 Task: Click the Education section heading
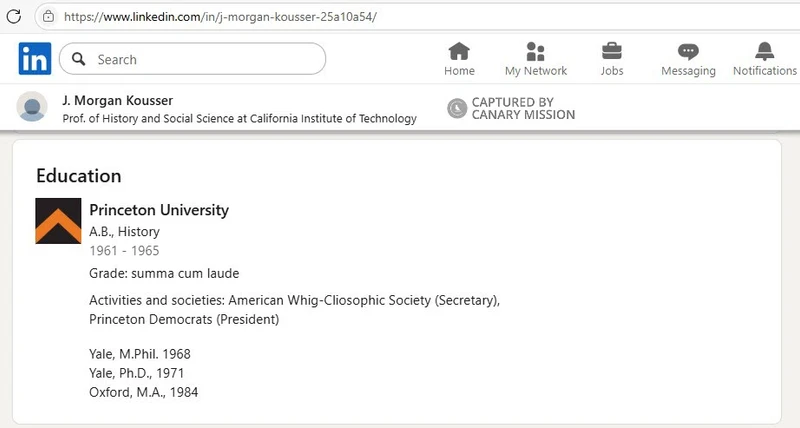pyautogui.click(x=79, y=175)
